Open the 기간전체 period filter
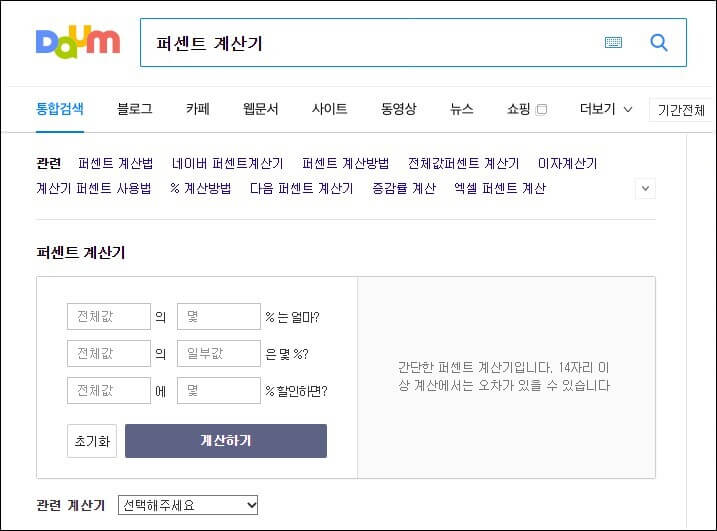The height and width of the screenshot is (531, 717). pyautogui.click(x=681, y=110)
